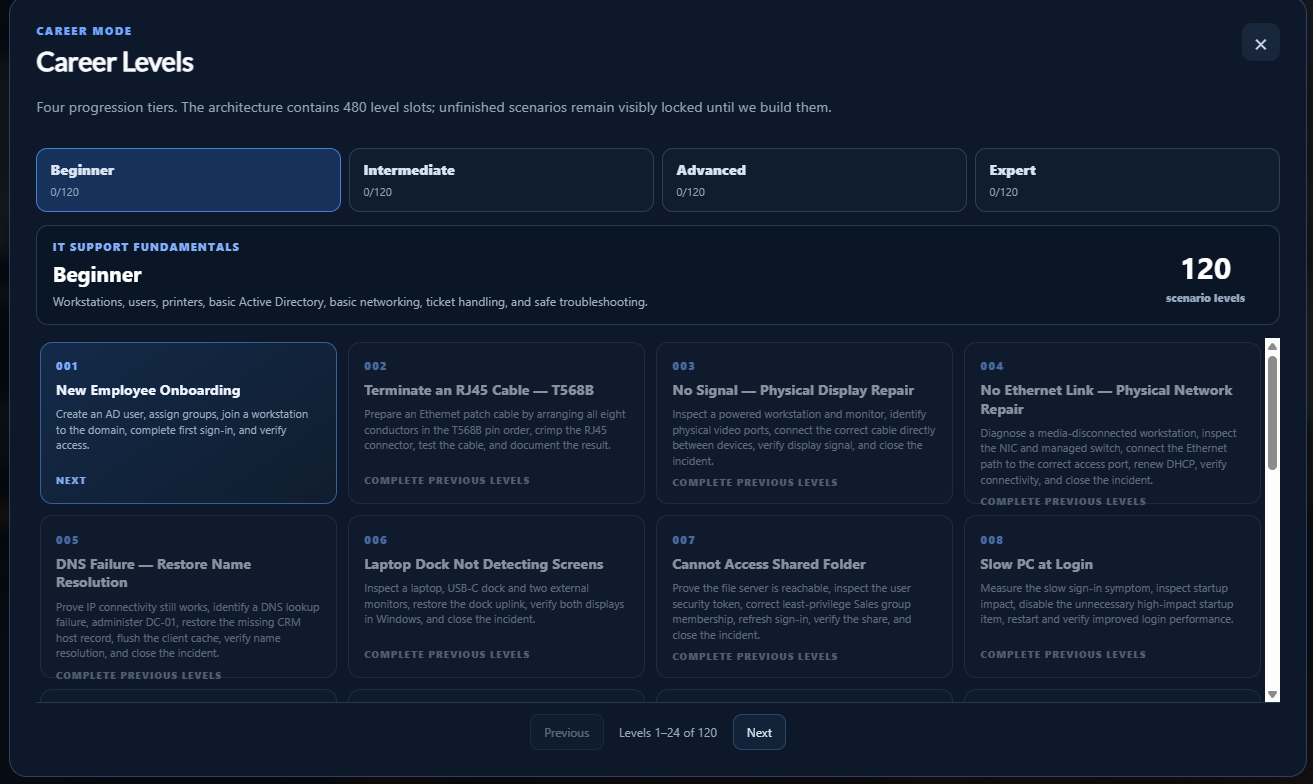
Task: Click the No Signal Physical Display Repair card
Action: [x=804, y=423]
